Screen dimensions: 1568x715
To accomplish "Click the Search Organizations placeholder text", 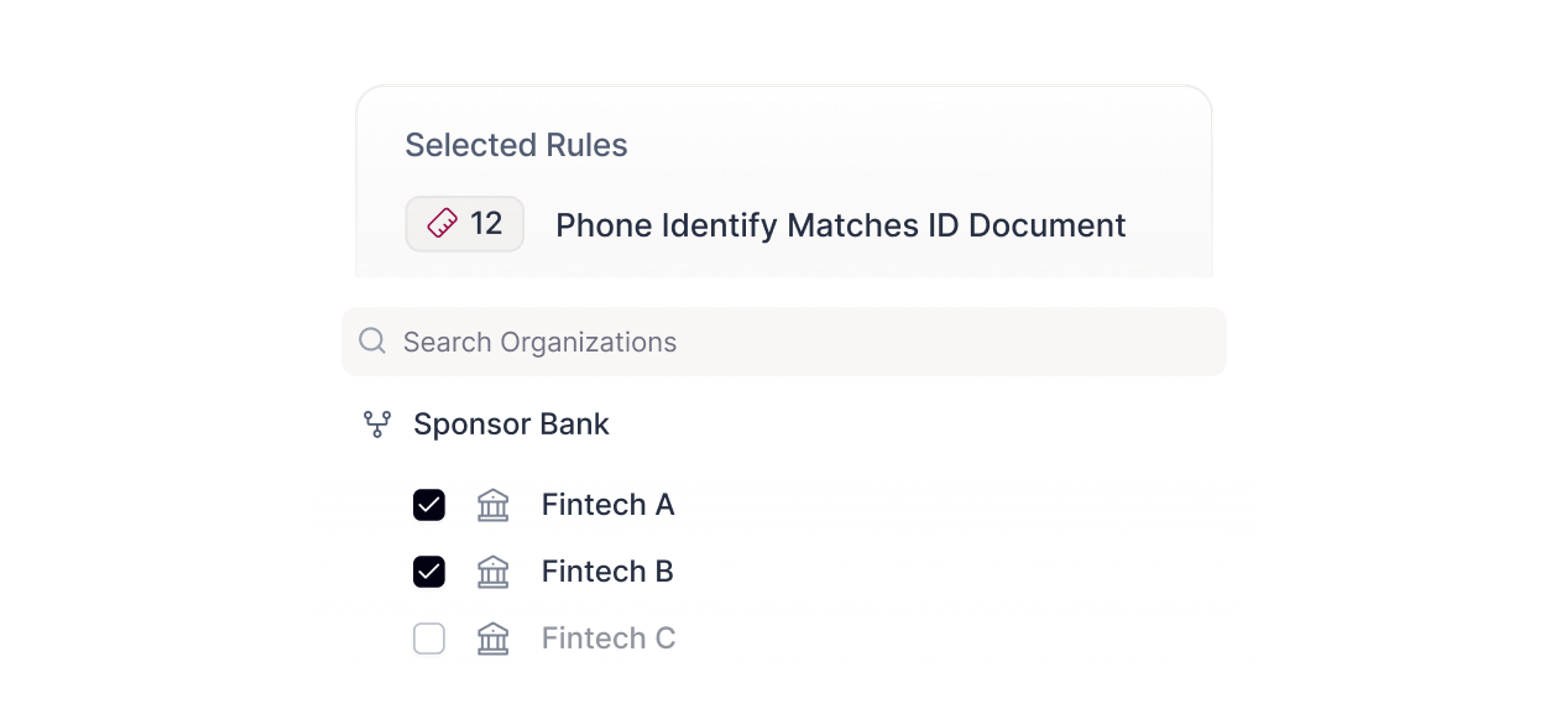I will pos(539,342).
